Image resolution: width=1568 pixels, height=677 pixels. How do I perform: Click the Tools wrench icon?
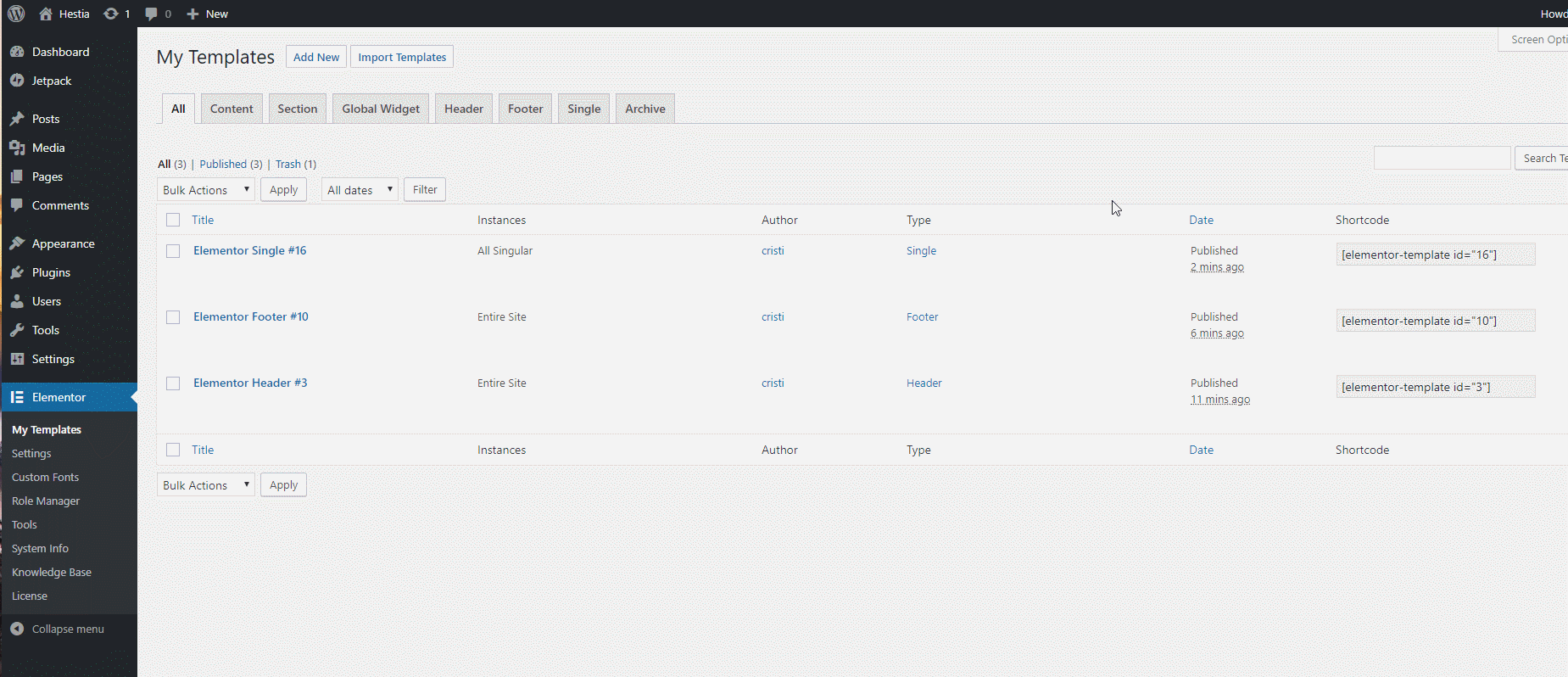(x=17, y=330)
